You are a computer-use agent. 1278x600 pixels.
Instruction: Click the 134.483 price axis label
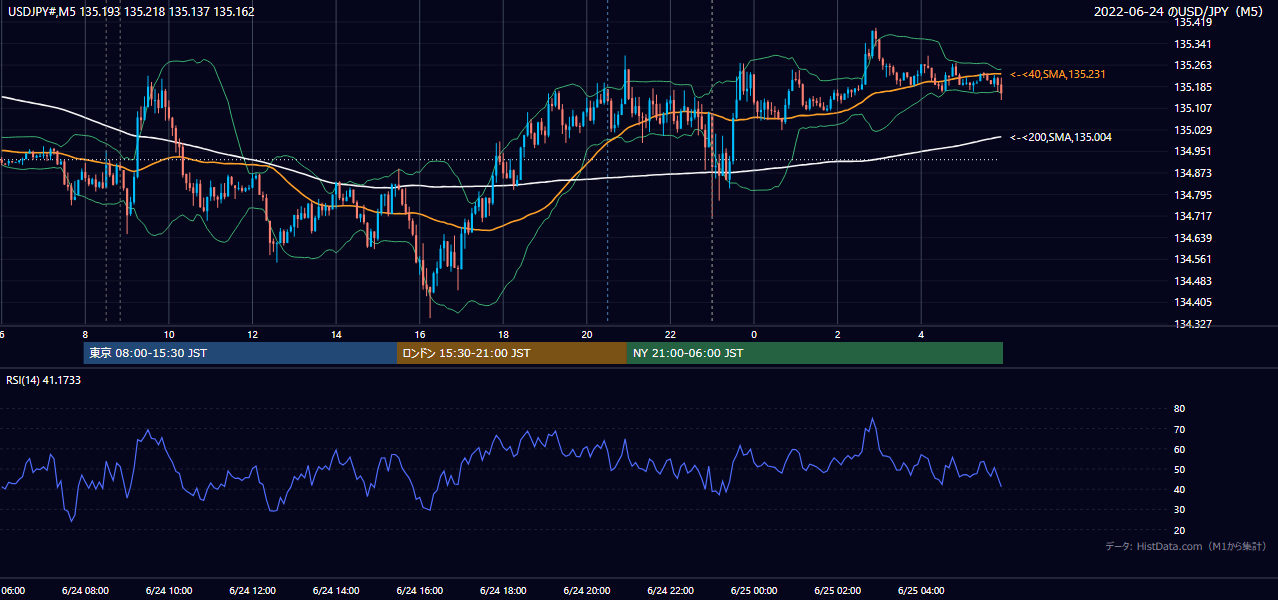click(1193, 281)
